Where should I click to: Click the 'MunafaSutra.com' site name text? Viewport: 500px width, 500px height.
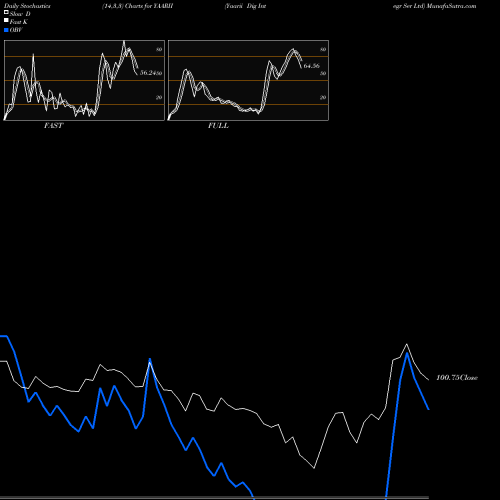tap(451, 6)
